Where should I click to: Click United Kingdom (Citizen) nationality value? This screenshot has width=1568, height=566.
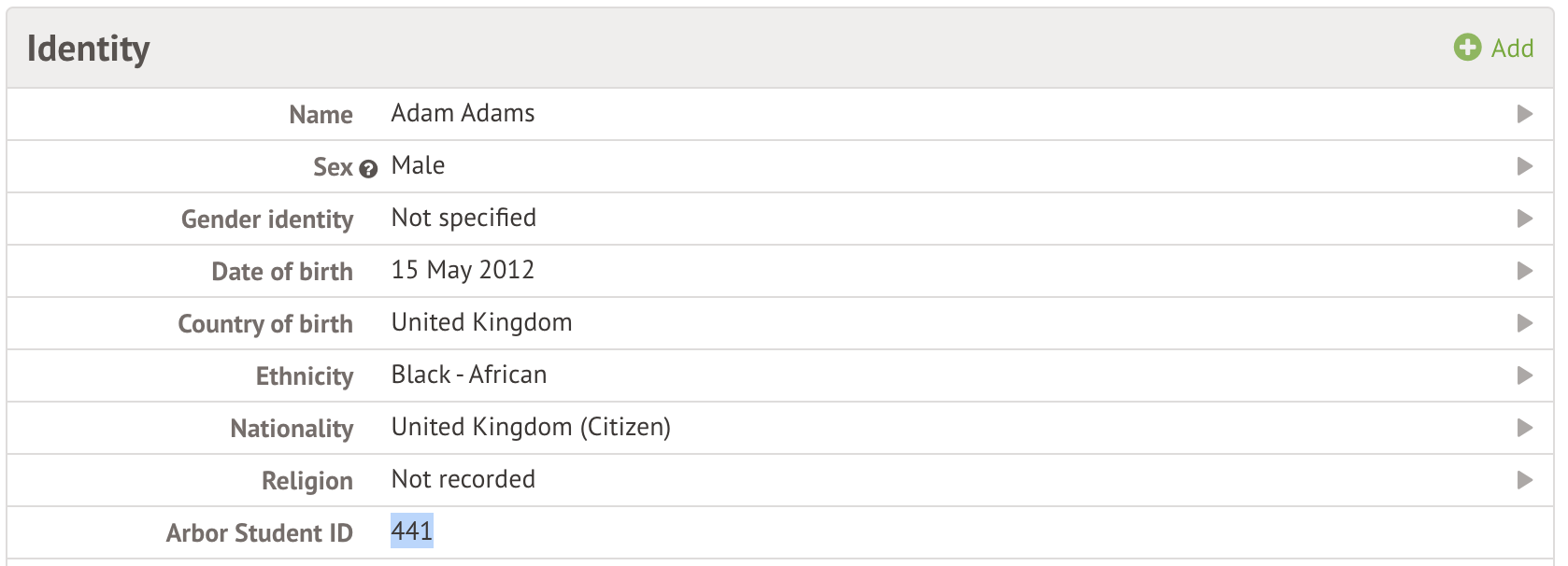click(531, 427)
